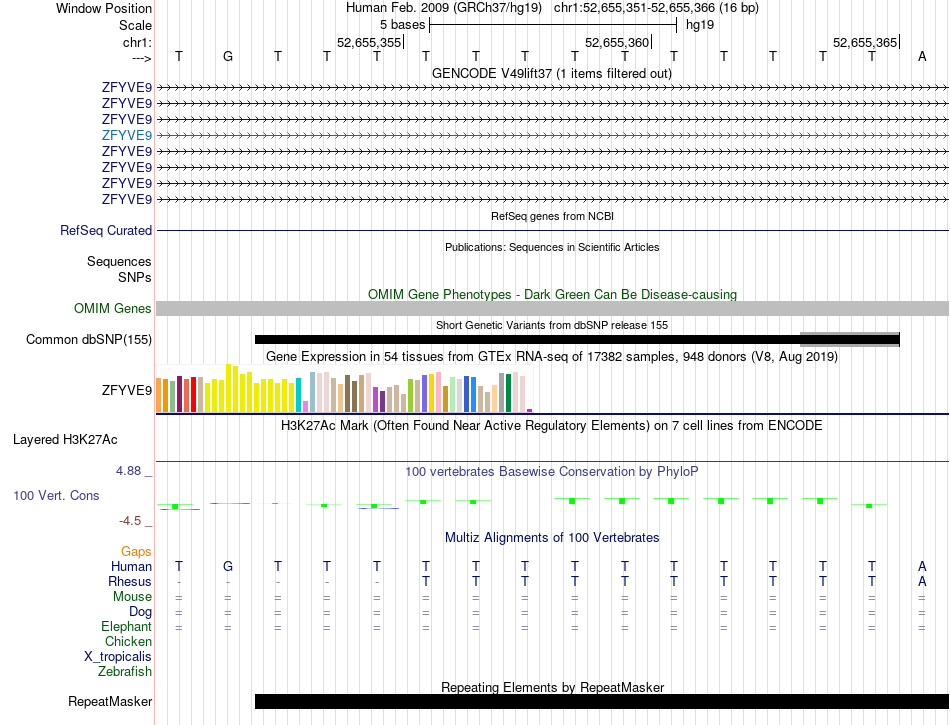Click the Gaps label in alignment track

pos(136,551)
